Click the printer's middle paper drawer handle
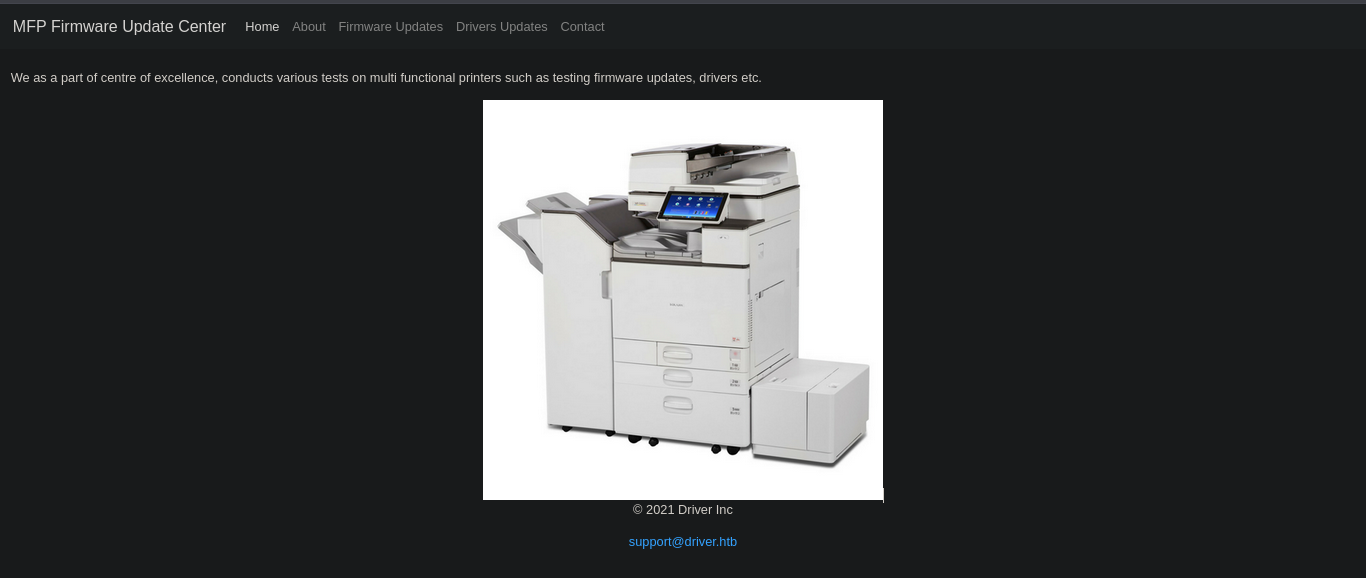 click(x=677, y=376)
